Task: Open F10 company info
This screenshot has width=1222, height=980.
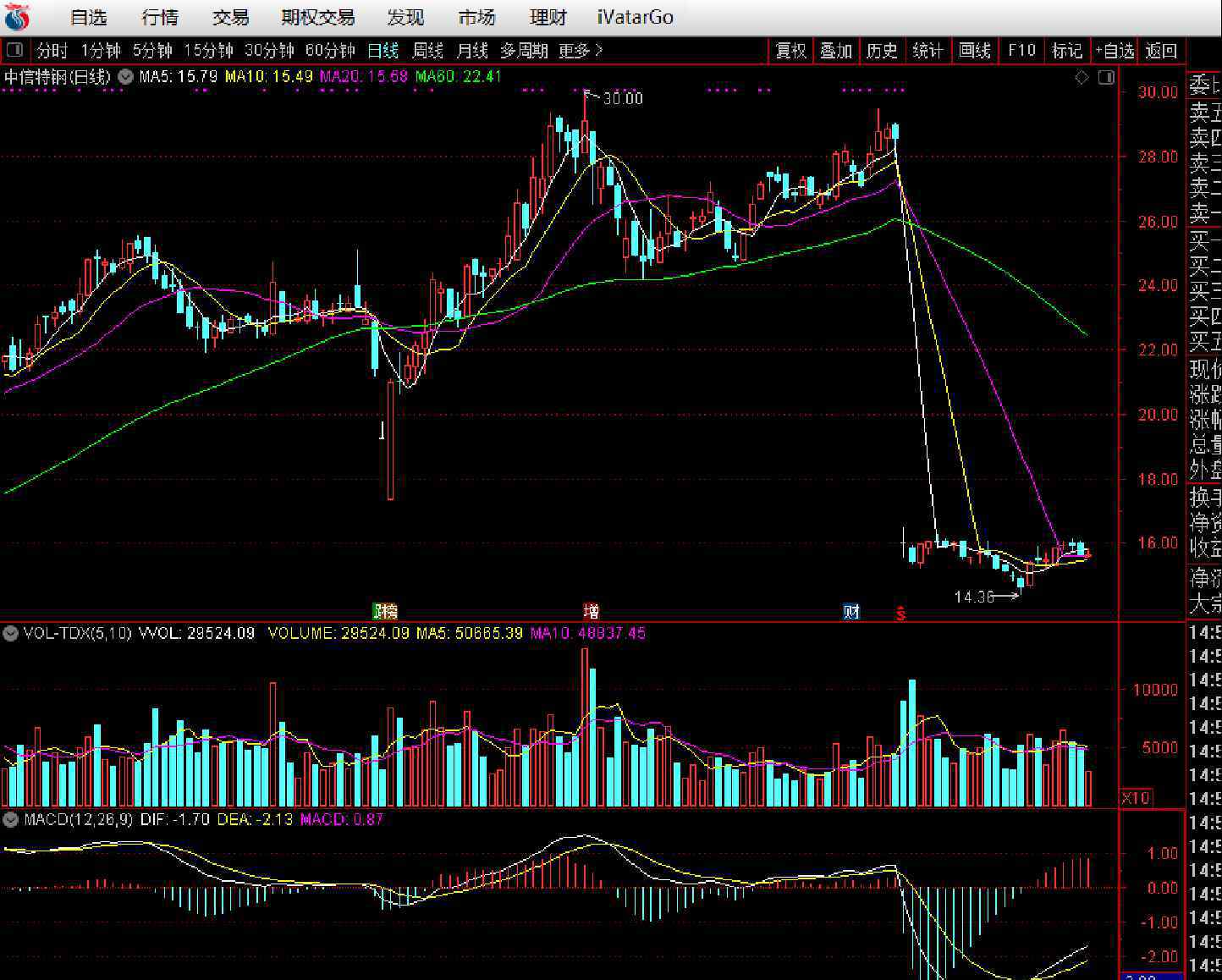Action: point(1021,51)
